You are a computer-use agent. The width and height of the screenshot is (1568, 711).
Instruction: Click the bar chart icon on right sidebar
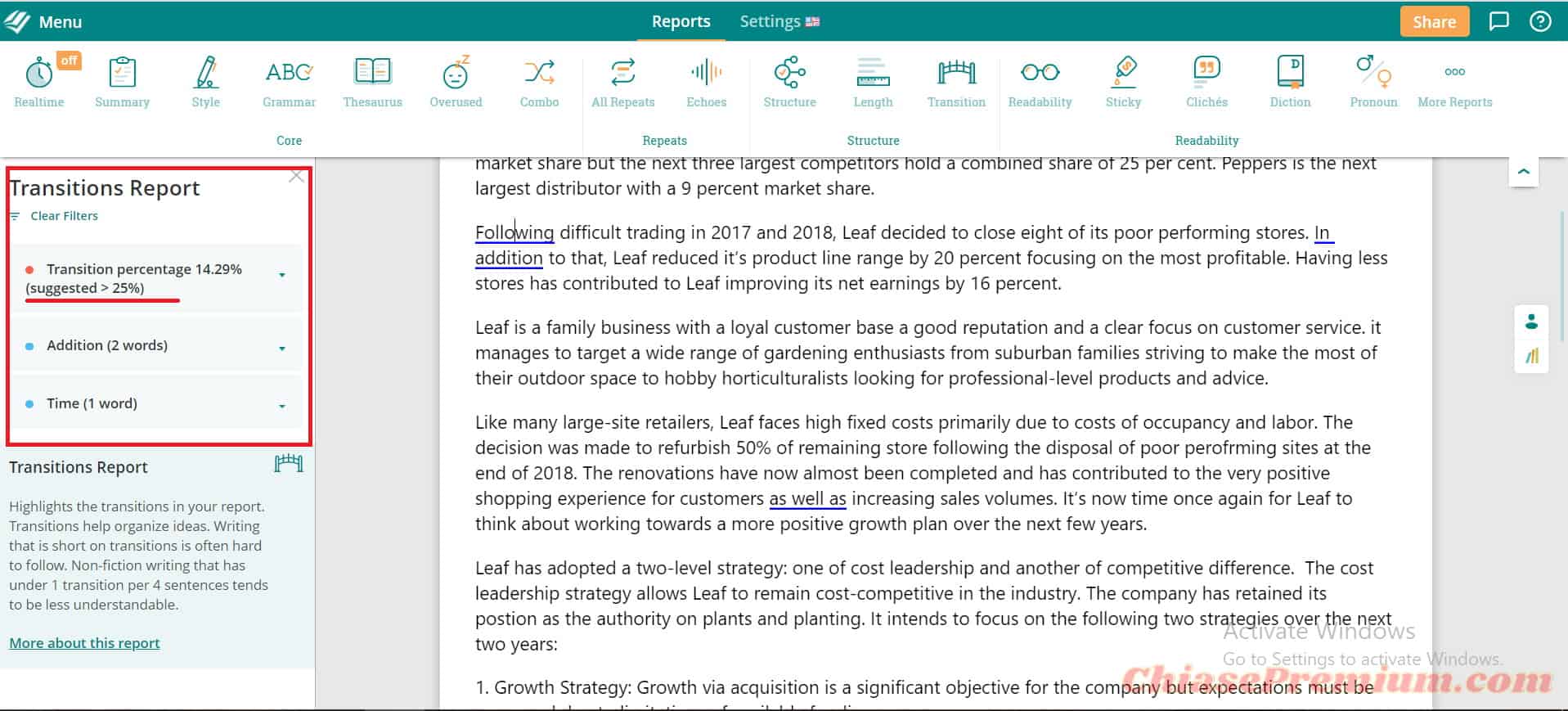(x=1531, y=356)
